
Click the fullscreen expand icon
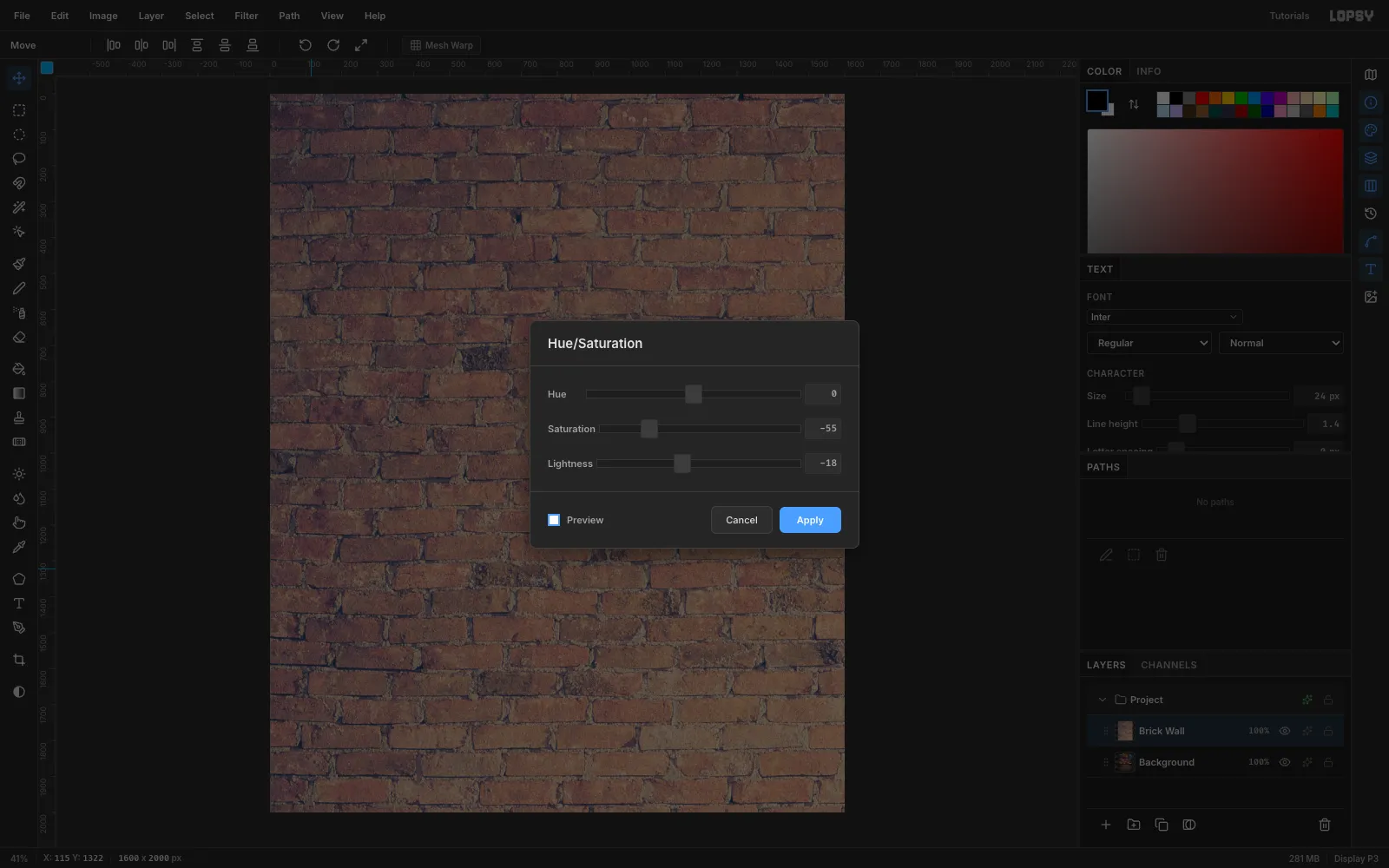[361, 45]
